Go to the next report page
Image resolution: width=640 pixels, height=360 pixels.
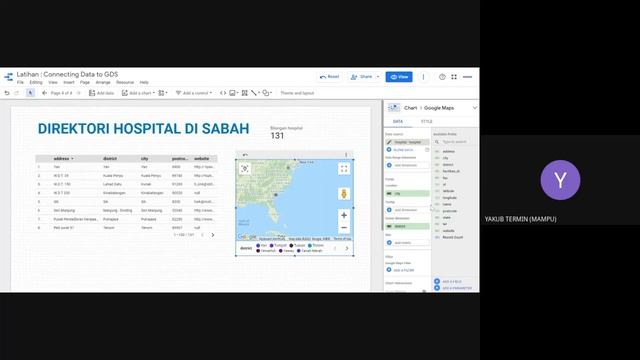coord(78,93)
